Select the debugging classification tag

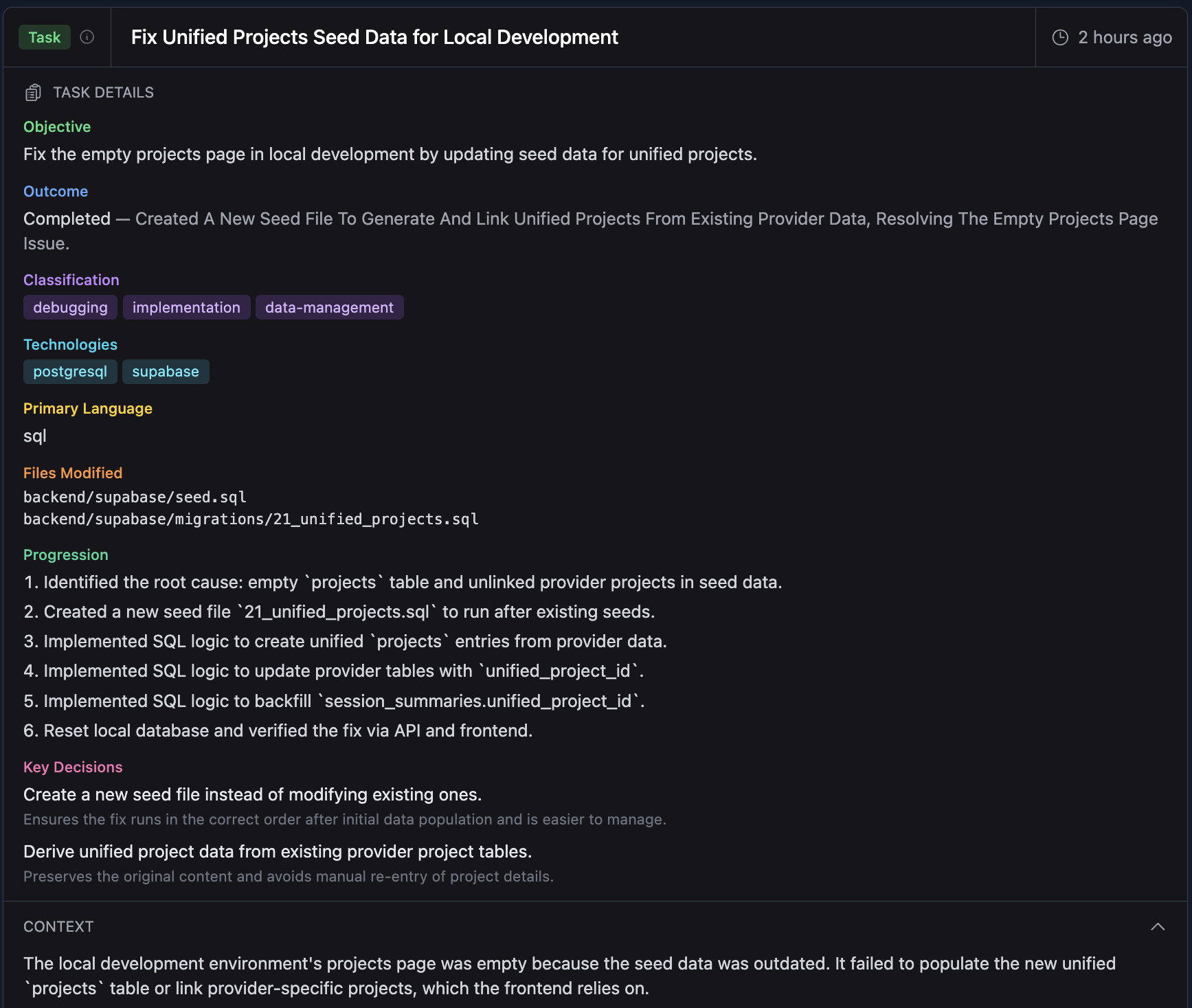tap(69, 307)
